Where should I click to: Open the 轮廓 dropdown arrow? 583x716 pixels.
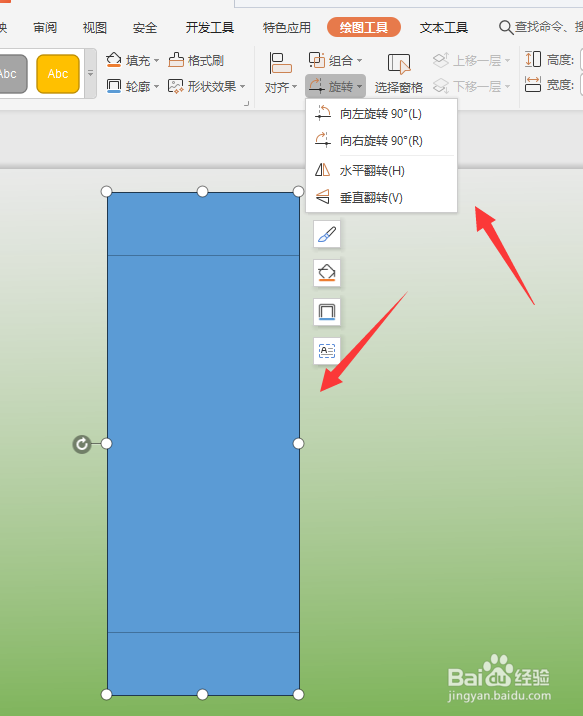(x=156, y=86)
